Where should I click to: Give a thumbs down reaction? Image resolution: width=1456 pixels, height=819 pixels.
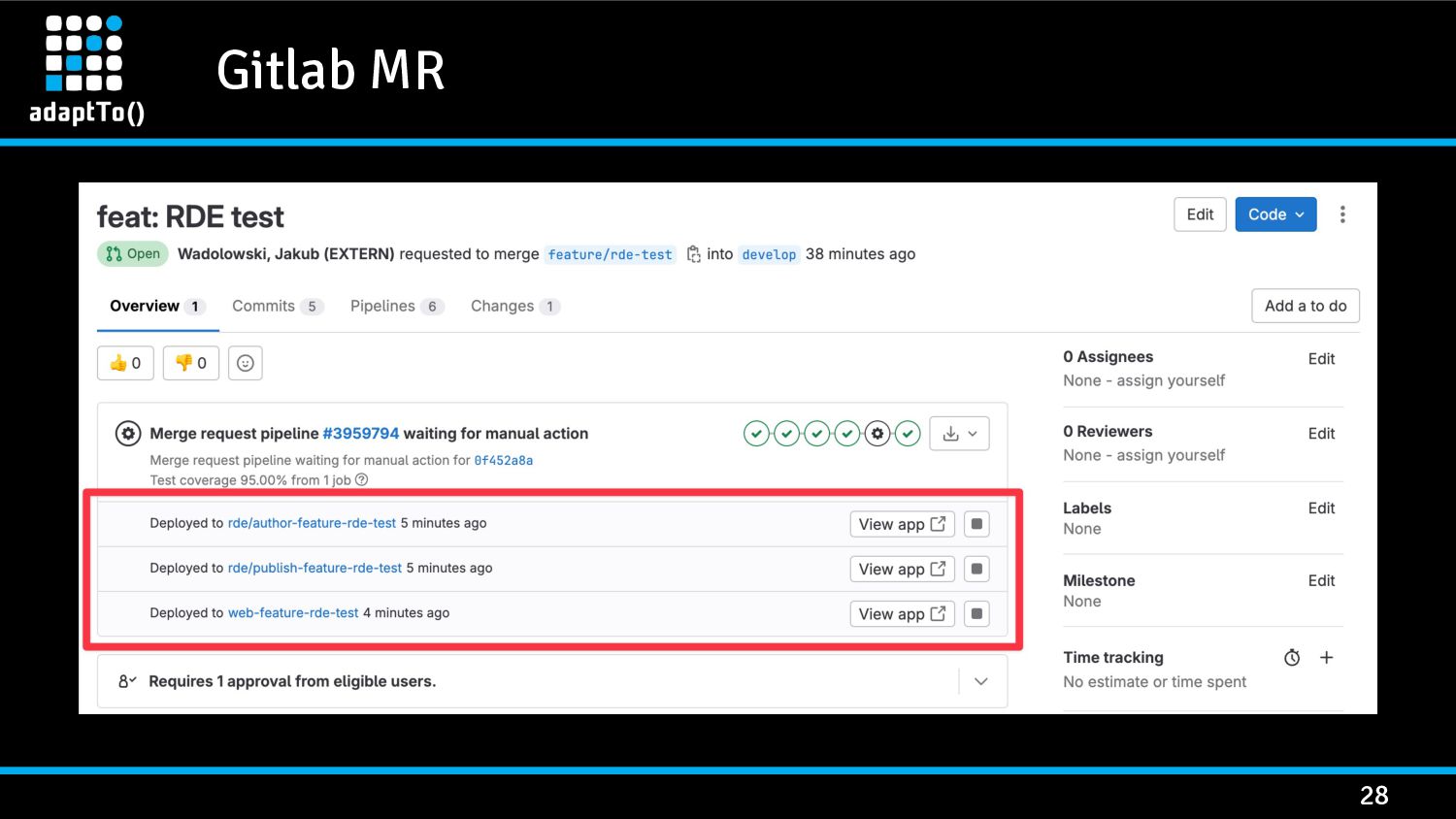click(x=191, y=363)
